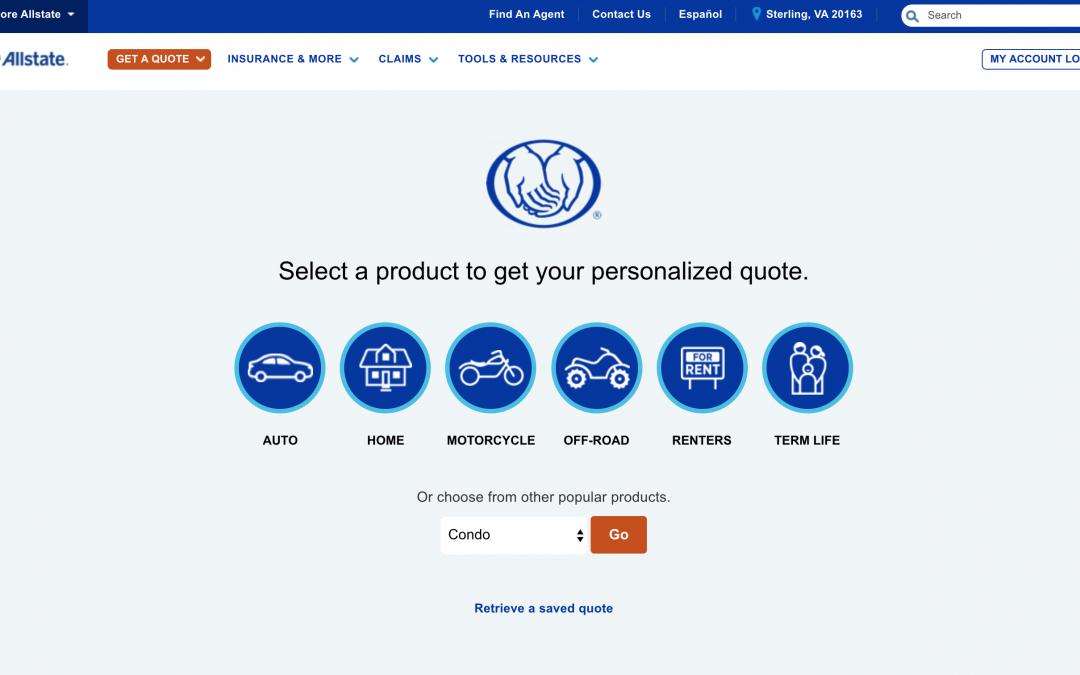
Task: Choose the Home insurance house icon
Action: point(385,368)
